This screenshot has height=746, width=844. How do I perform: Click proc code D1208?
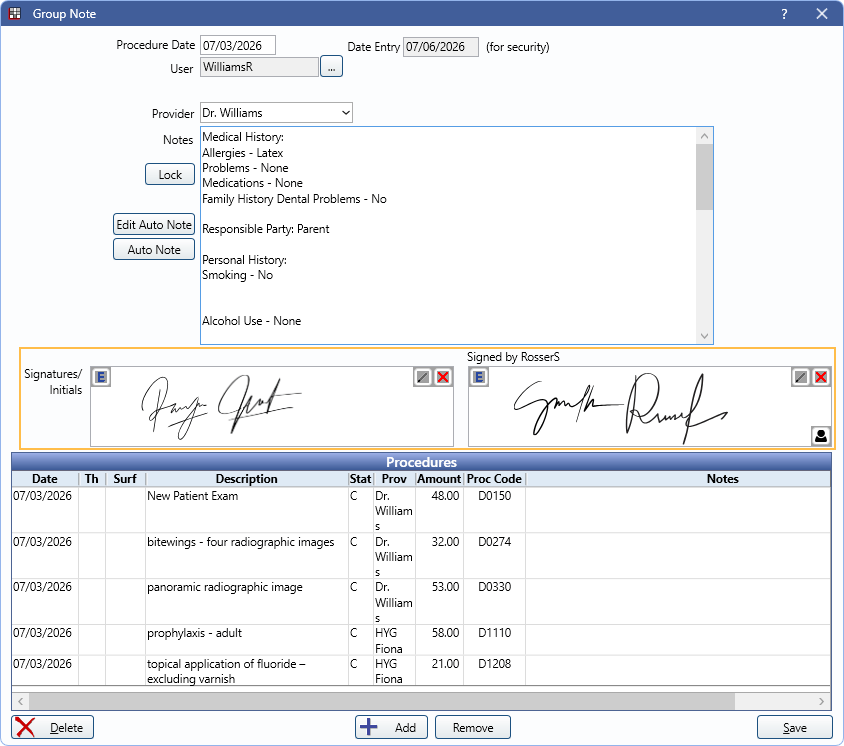click(x=495, y=664)
